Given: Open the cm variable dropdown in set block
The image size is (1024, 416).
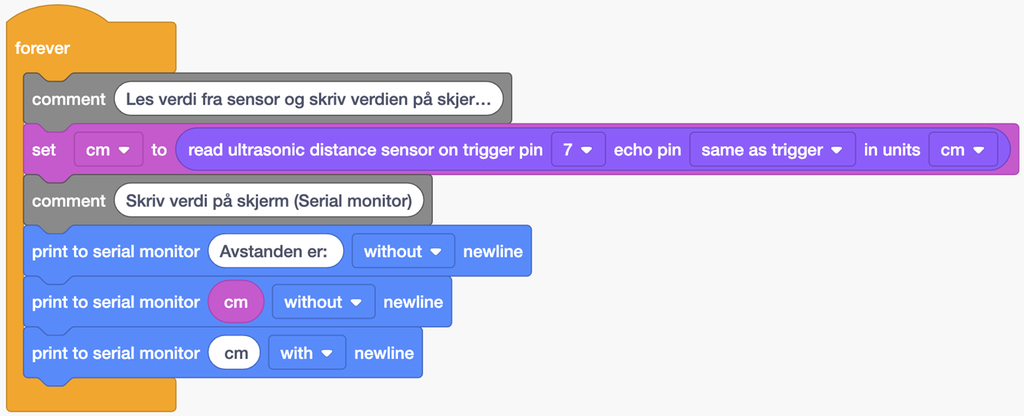Looking at the screenshot, I should 108,150.
